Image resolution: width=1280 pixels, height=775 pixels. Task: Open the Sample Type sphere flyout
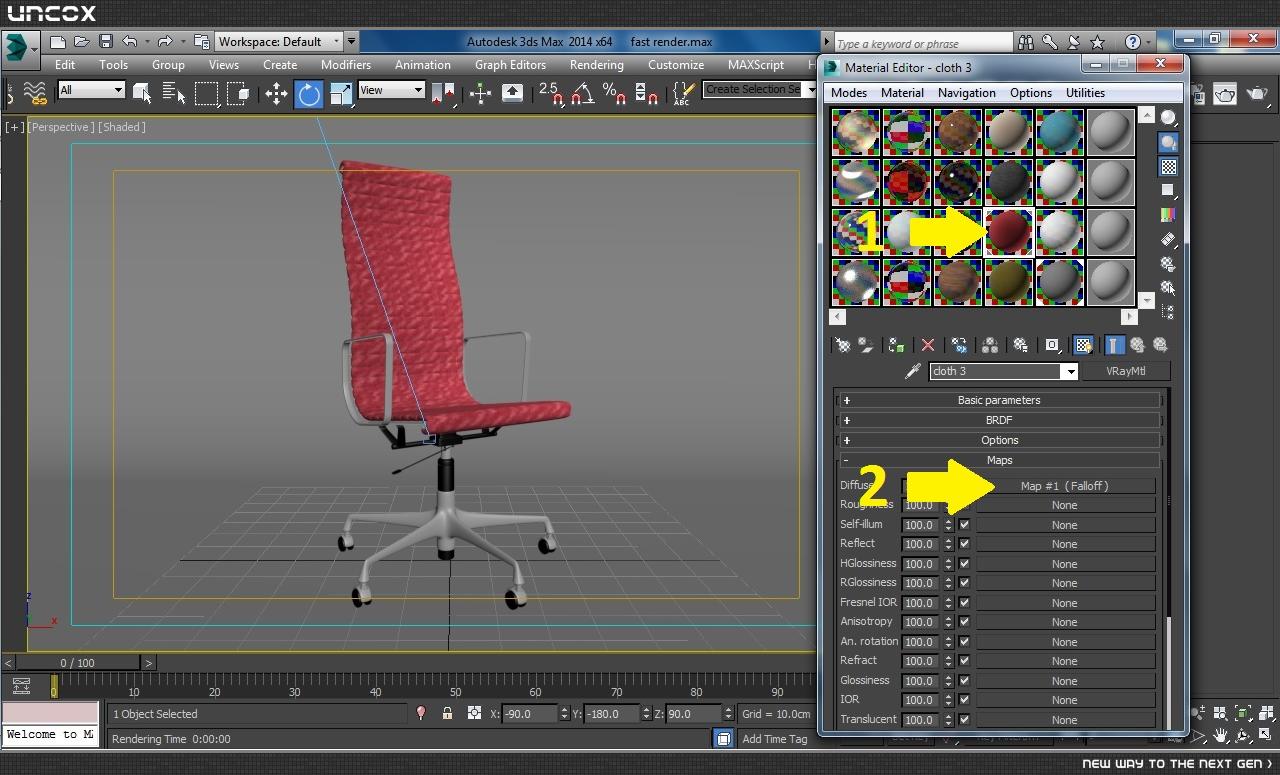pyautogui.click(x=1168, y=119)
